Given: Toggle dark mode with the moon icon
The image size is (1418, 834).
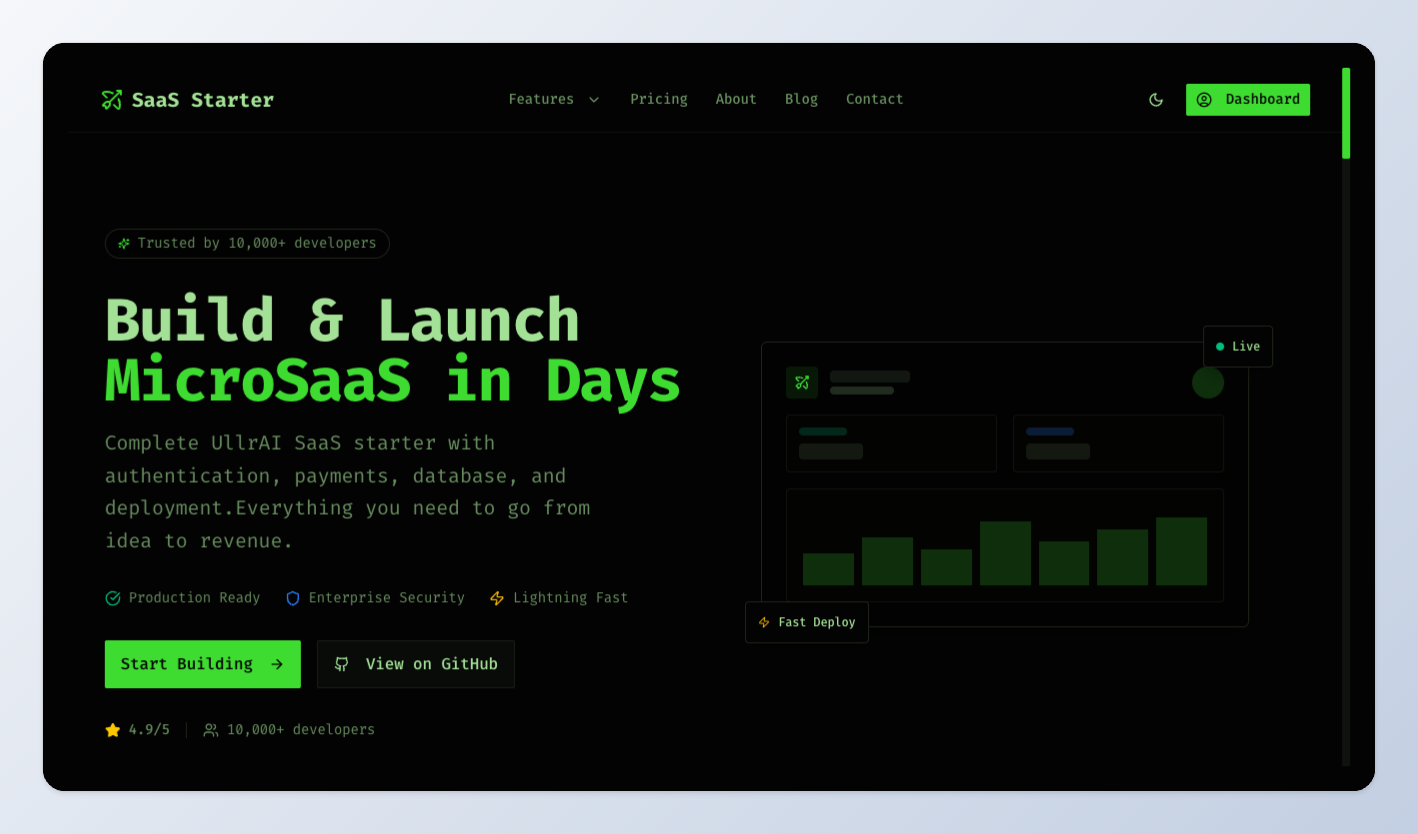Looking at the screenshot, I should (x=1156, y=100).
